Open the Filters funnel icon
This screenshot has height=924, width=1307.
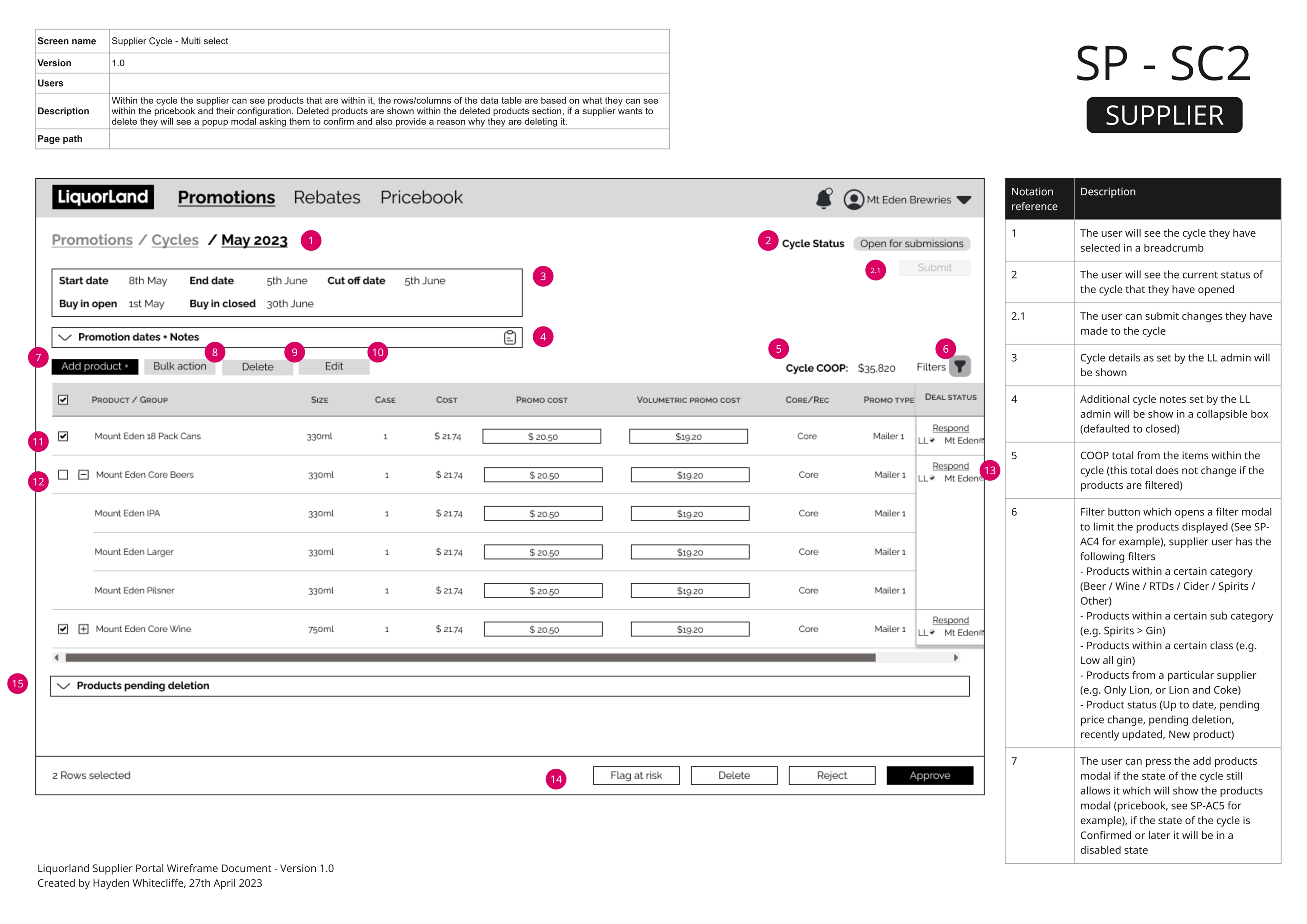pyautogui.click(x=960, y=367)
